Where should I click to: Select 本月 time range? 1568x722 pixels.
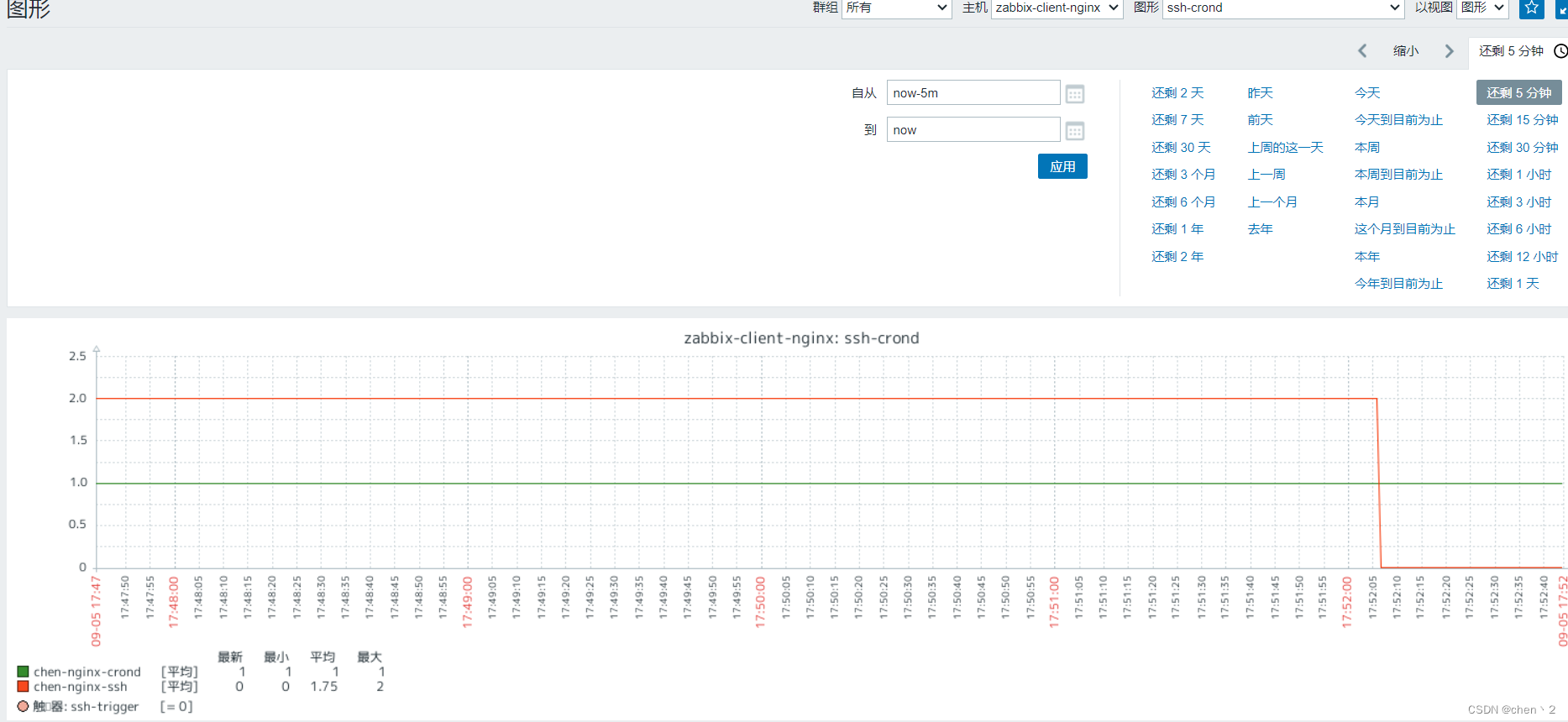point(1367,202)
